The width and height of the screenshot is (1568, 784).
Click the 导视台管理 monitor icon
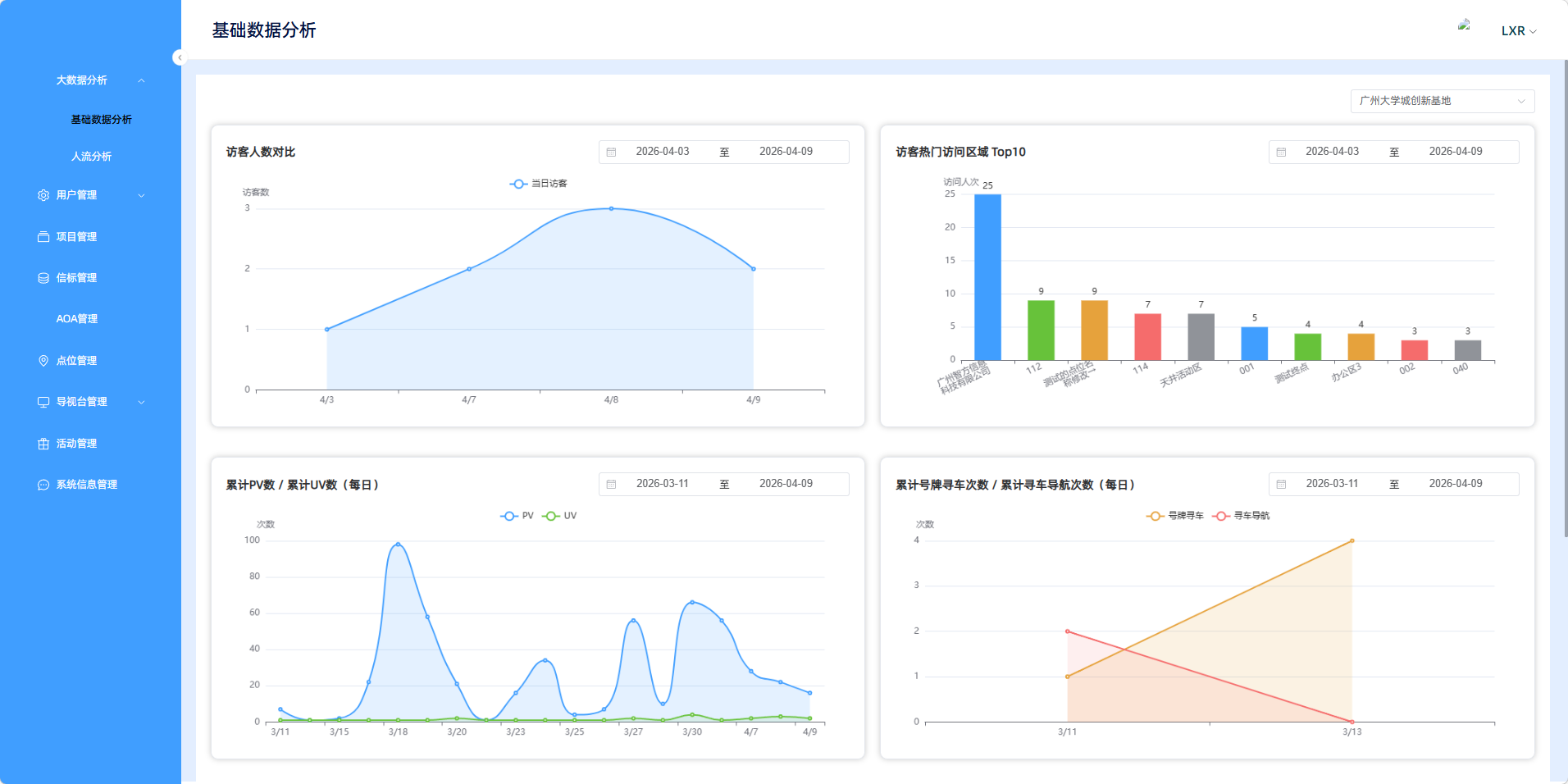pyautogui.click(x=43, y=402)
